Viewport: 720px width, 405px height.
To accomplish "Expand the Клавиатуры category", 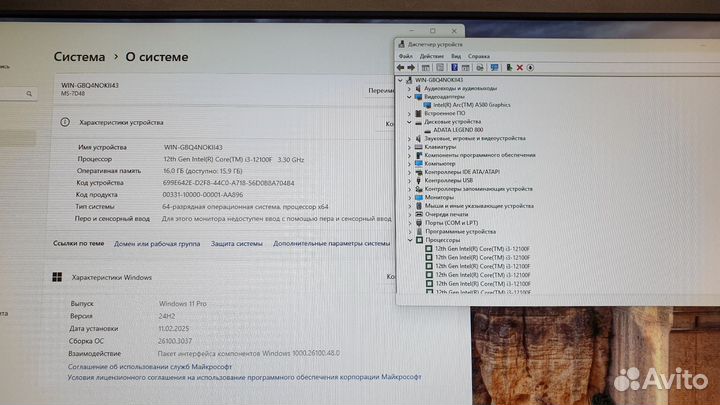I will pyautogui.click(x=409, y=147).
